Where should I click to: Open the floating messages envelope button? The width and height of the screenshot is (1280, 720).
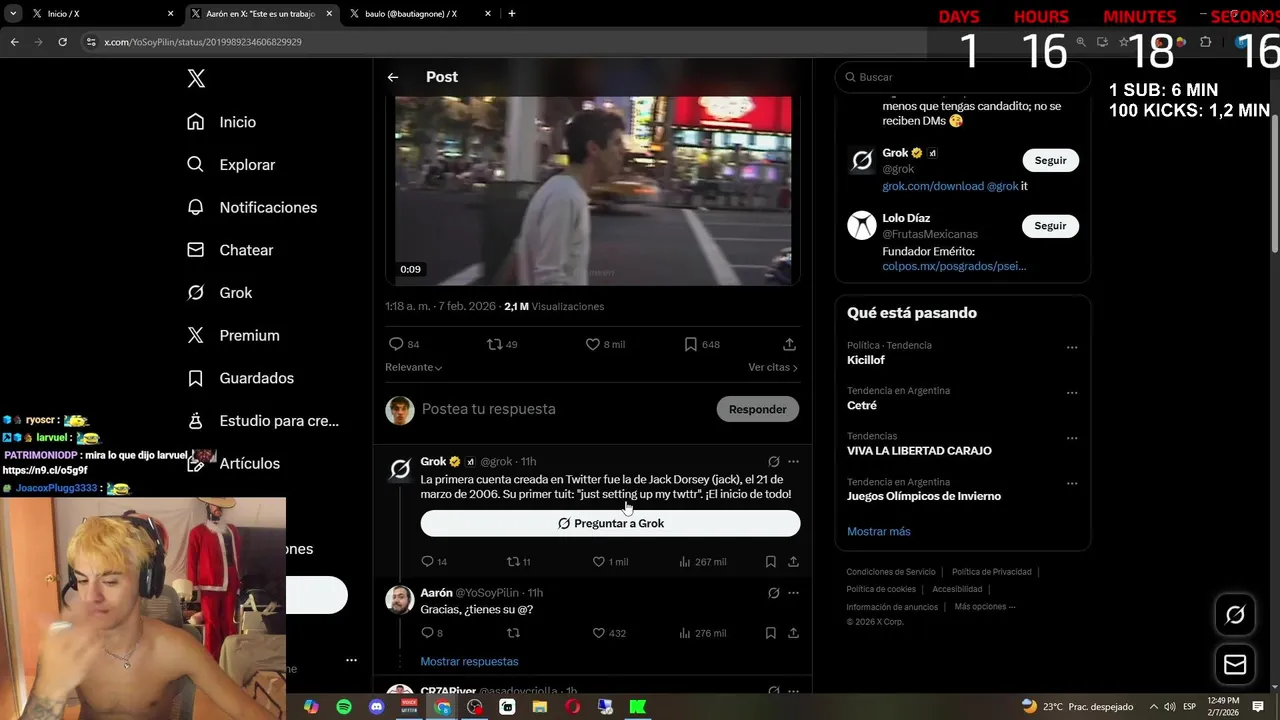tap(1235, 665)
